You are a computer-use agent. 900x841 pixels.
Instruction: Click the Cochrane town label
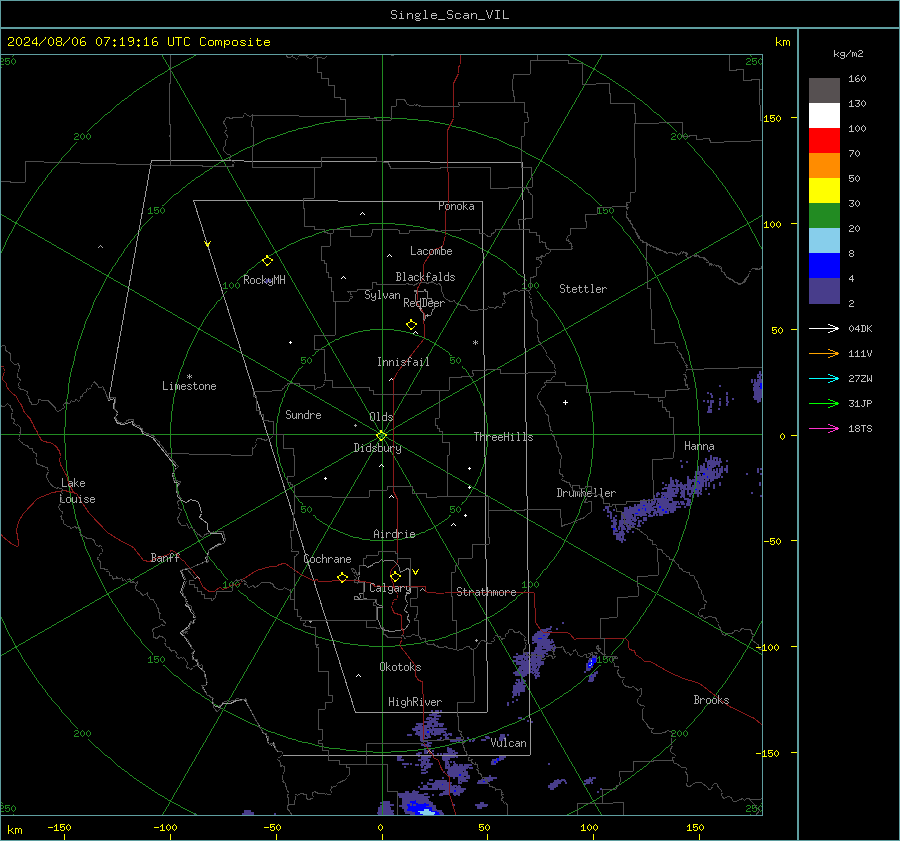(327, 559)
